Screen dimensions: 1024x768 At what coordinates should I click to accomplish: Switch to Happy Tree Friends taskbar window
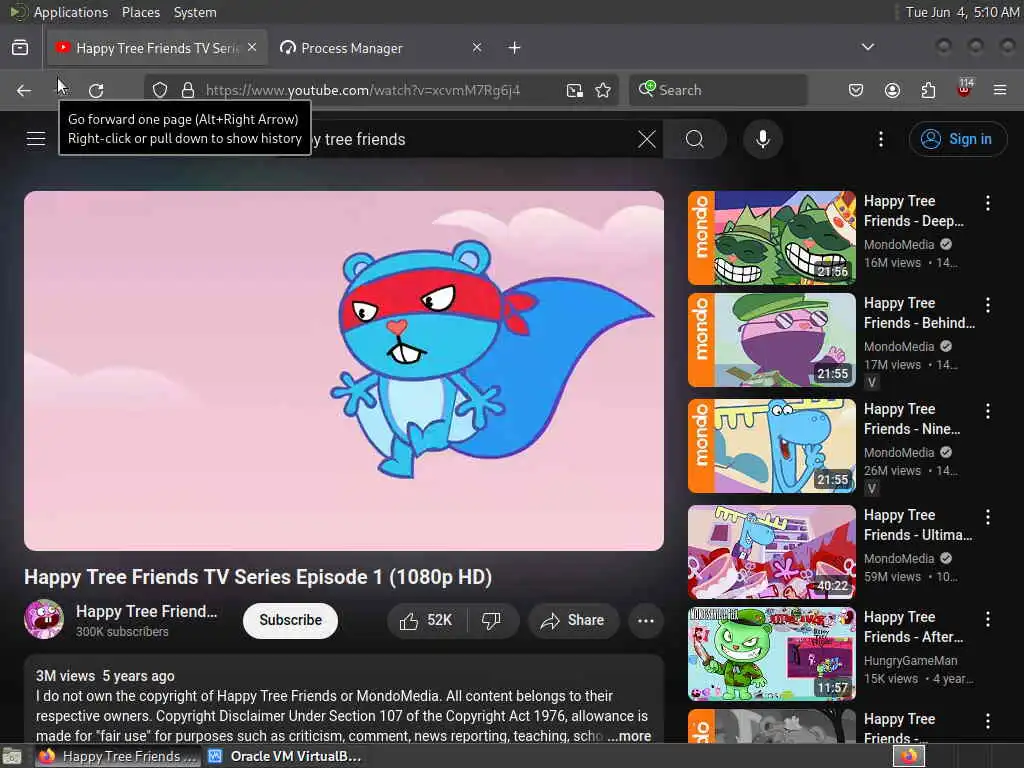coord(118,756)
